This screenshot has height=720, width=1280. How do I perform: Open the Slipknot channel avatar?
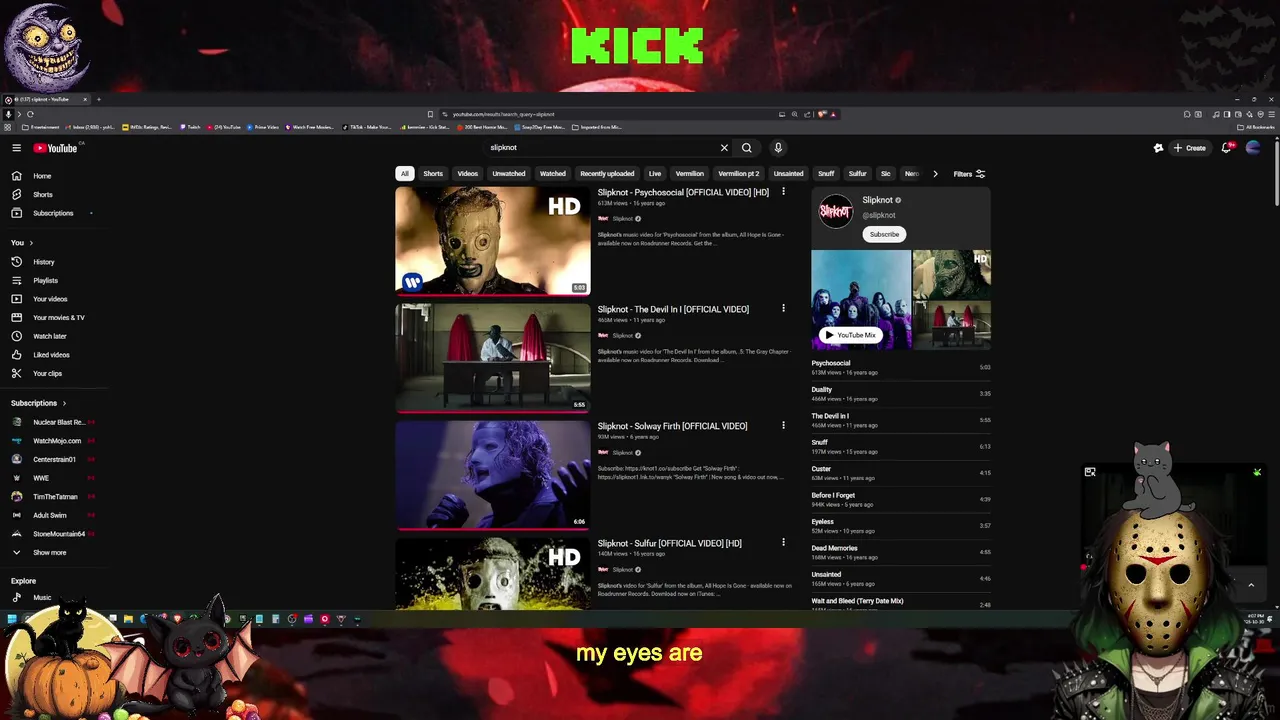click(836, 211)
